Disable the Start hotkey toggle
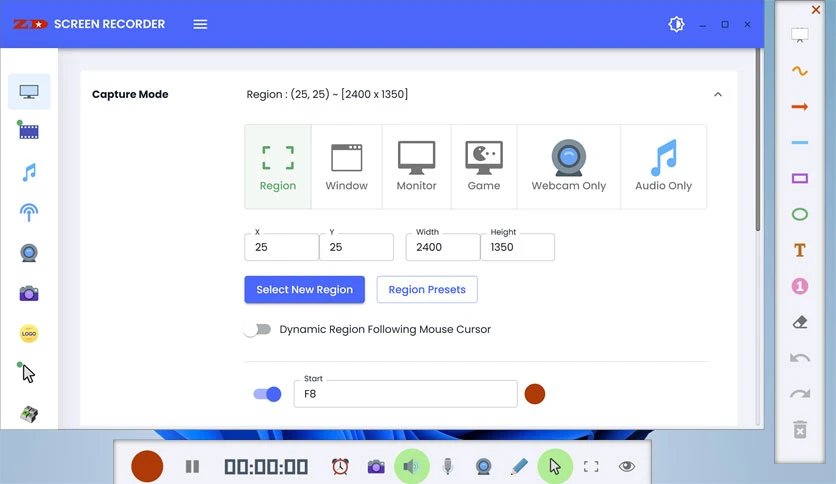 [x=267, y=394]
